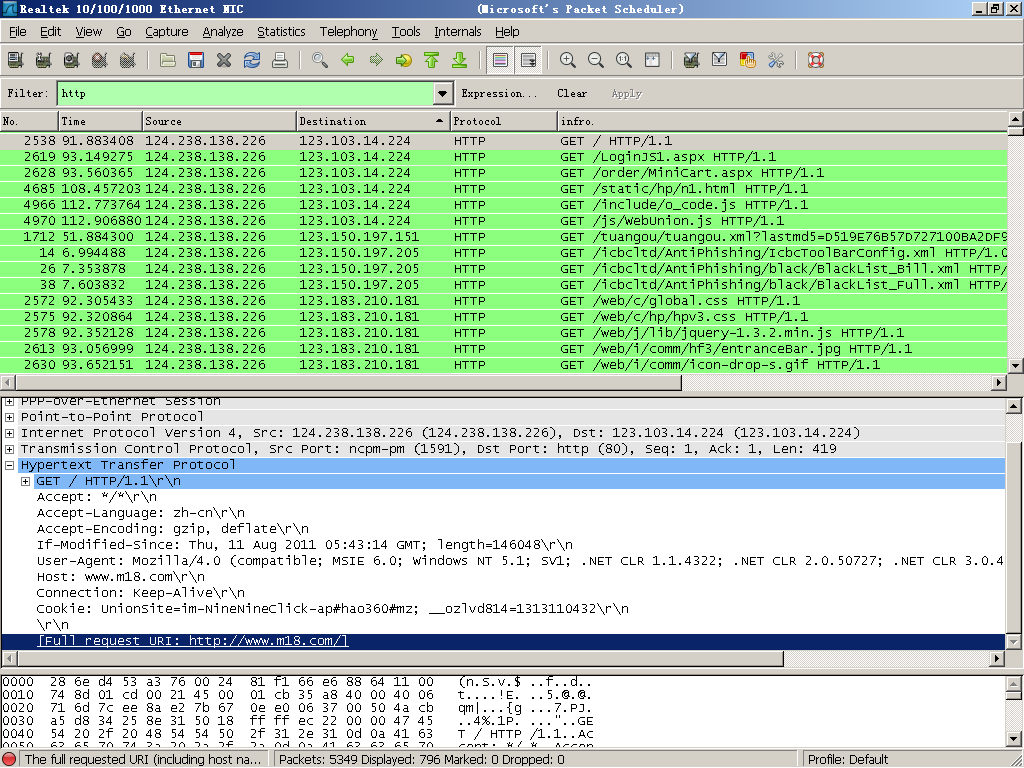This screenshot has width=1024, height=768.
Task: Click the red expert info indicator
Action: 10,760
